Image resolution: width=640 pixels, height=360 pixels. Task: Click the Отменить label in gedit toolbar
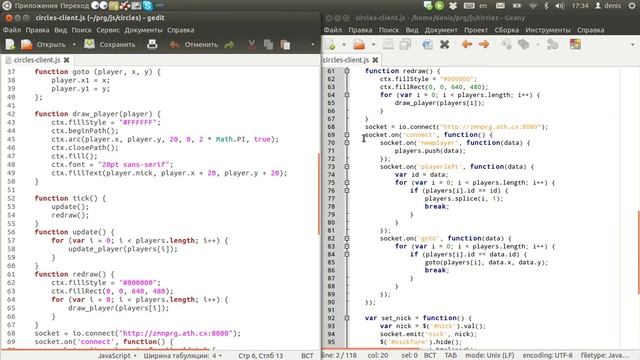(201, 44)
